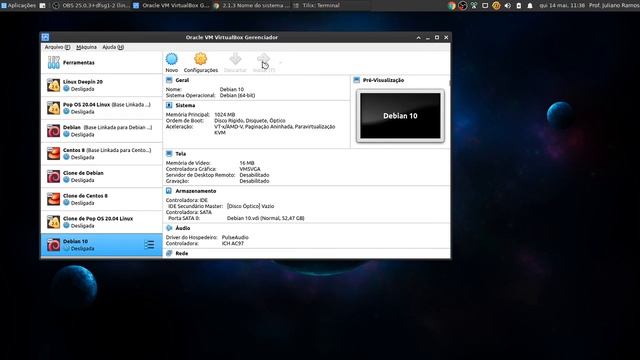Click the Debian 10 VM swirl icon

[53, 245]
